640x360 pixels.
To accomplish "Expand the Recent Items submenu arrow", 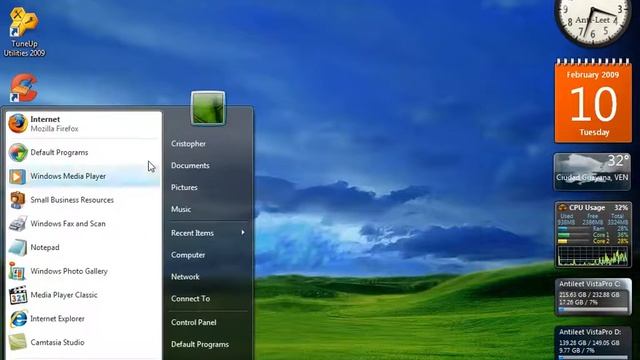I will pyautogui.click(x=243, y=233).
